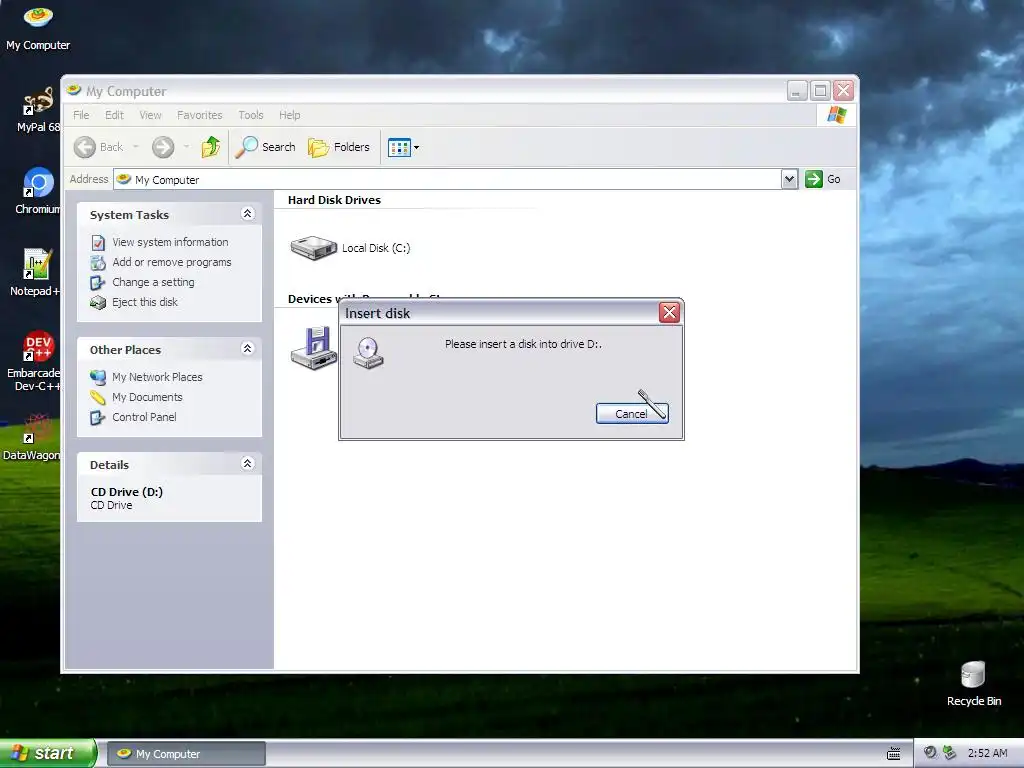
Task: Open the File menu
Action: [81, 115]
